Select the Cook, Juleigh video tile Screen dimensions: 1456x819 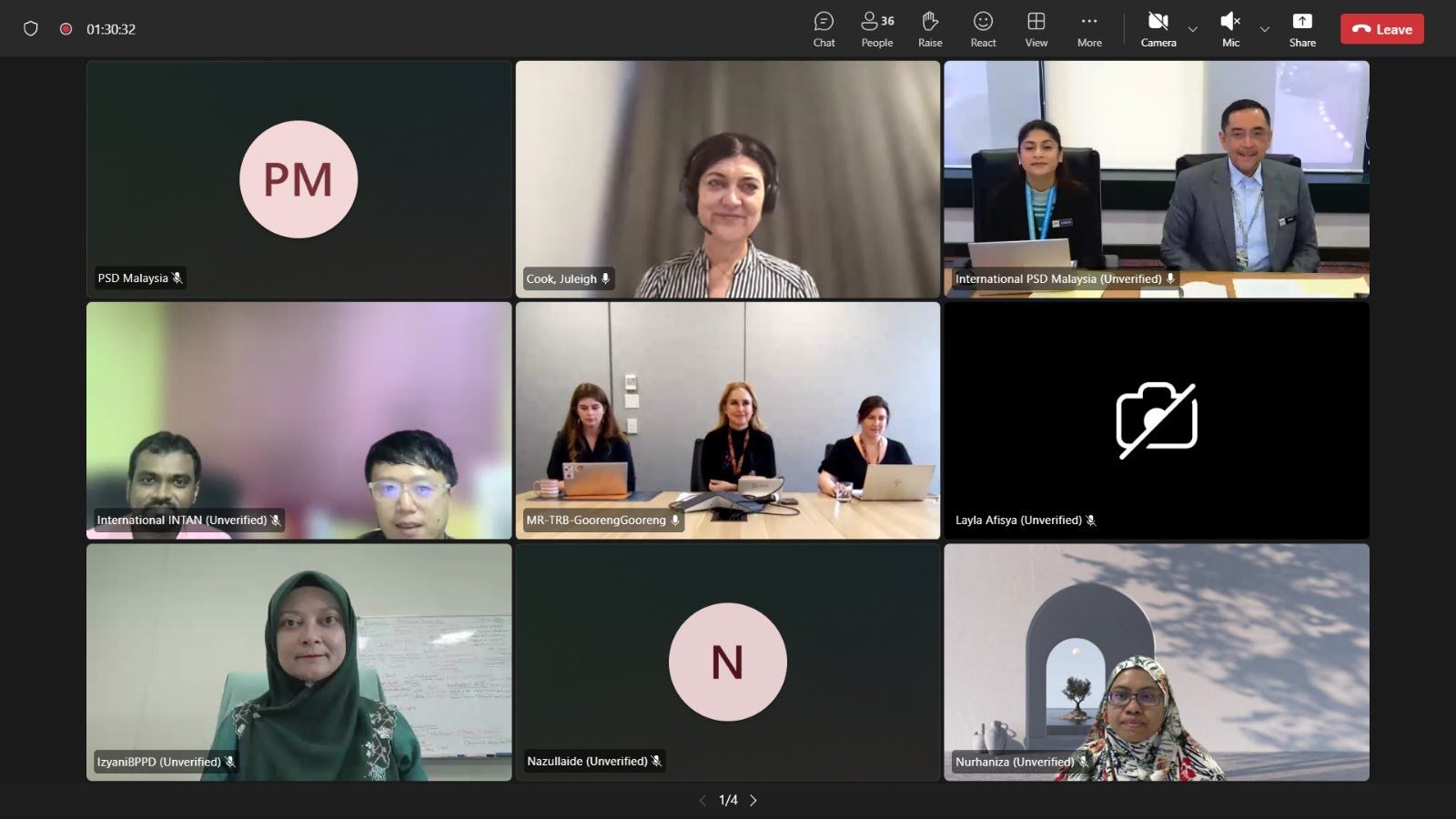[727, 179]
